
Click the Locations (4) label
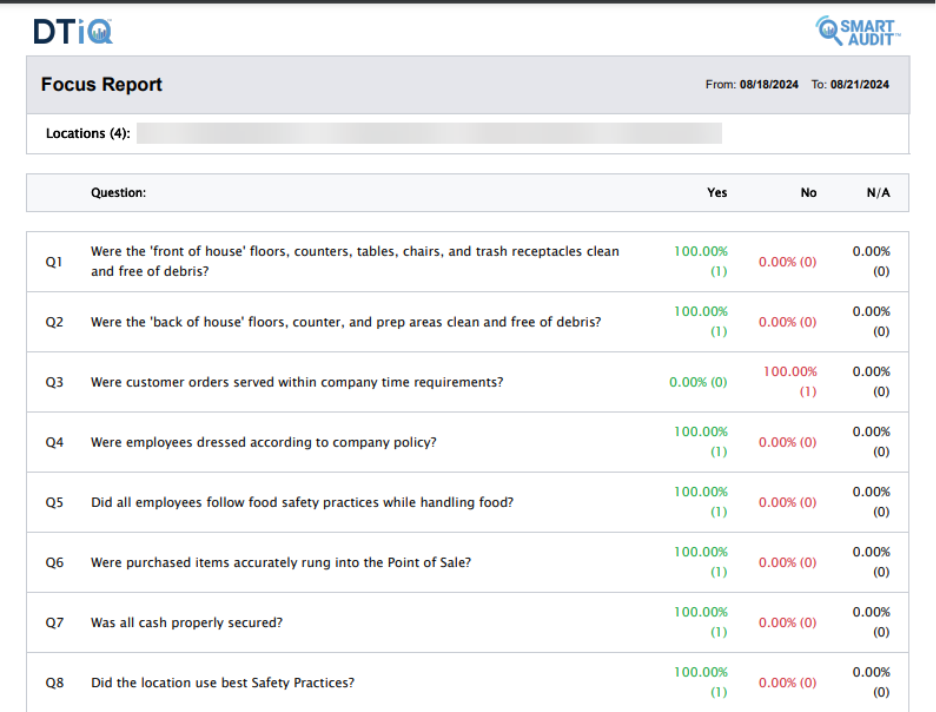(x=88, y=133)
